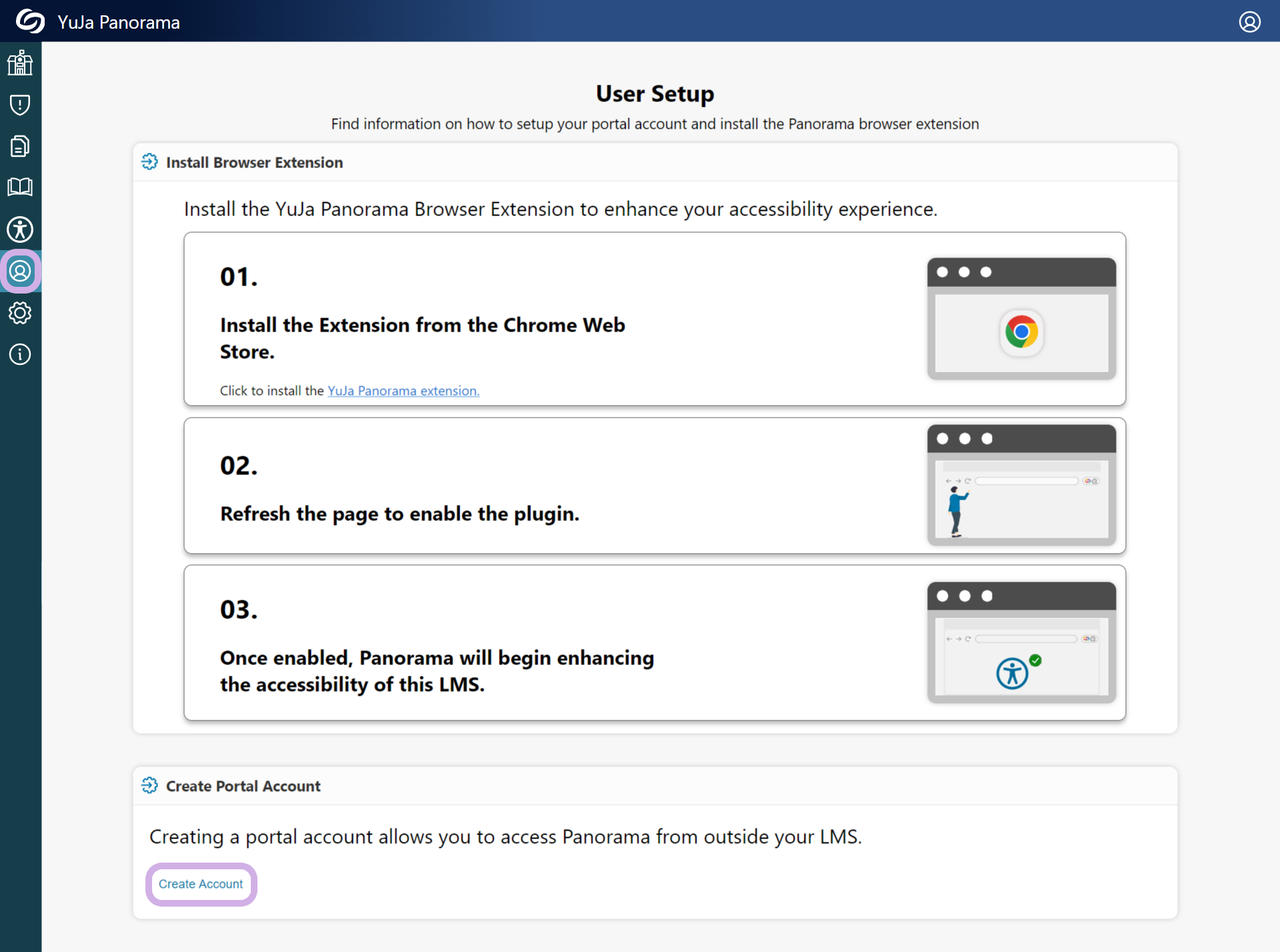
Task: Click the shield alert icon in sidebar
Action: tap(20, 105)
